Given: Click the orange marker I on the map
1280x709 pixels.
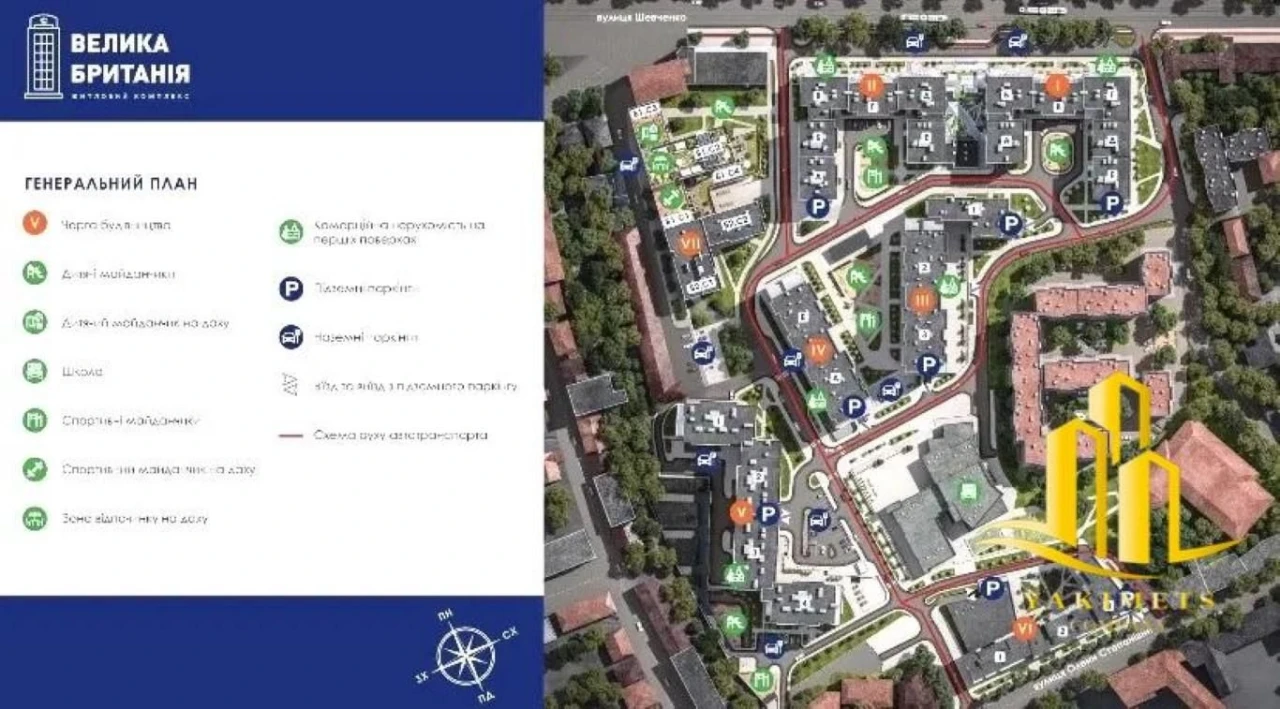Looking at the screenshot, I should [x=1057, y=85].
